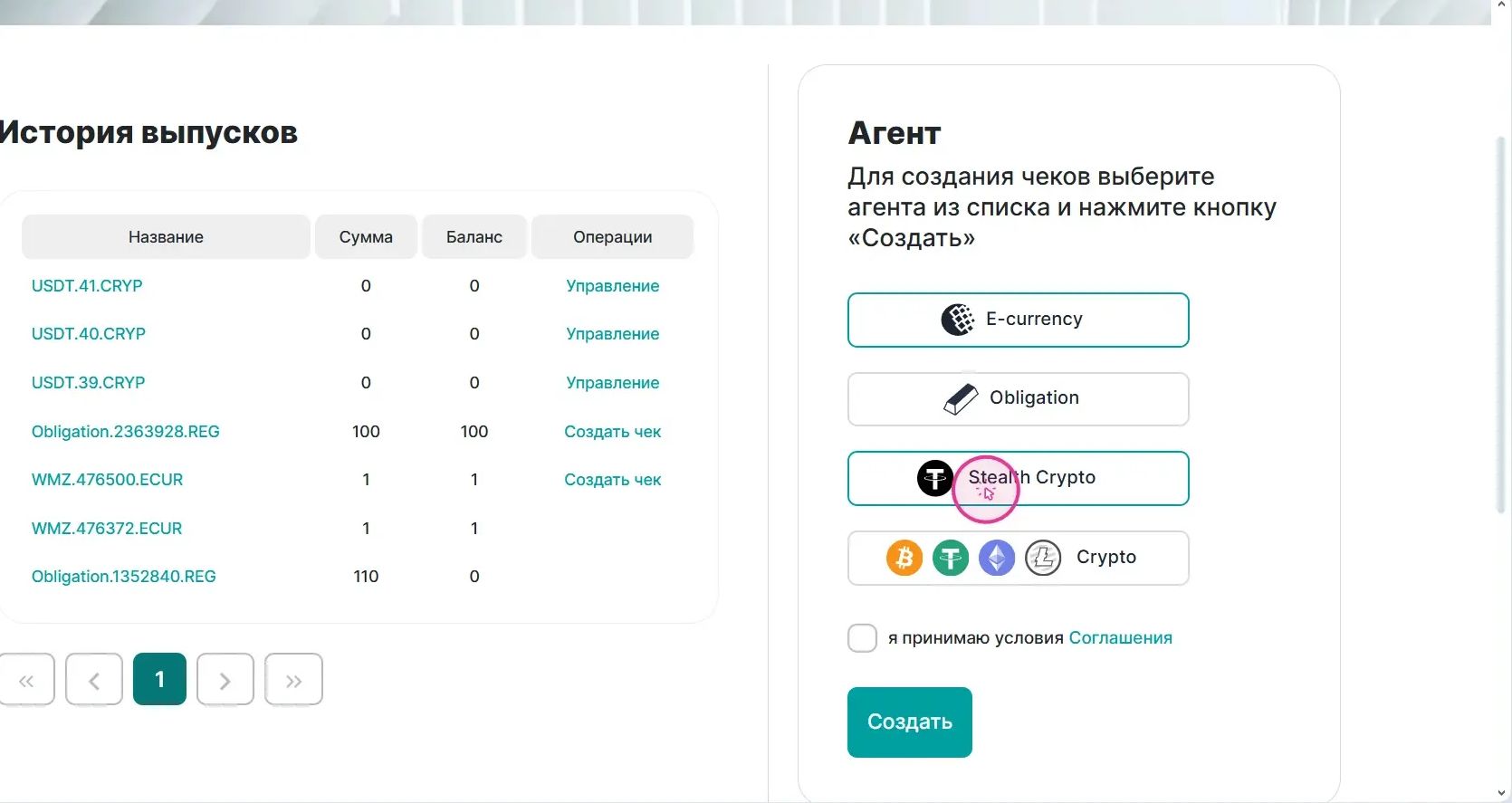Open Управление for USDT.41.CRYP
1512x803 pixels.
point(612,286)
